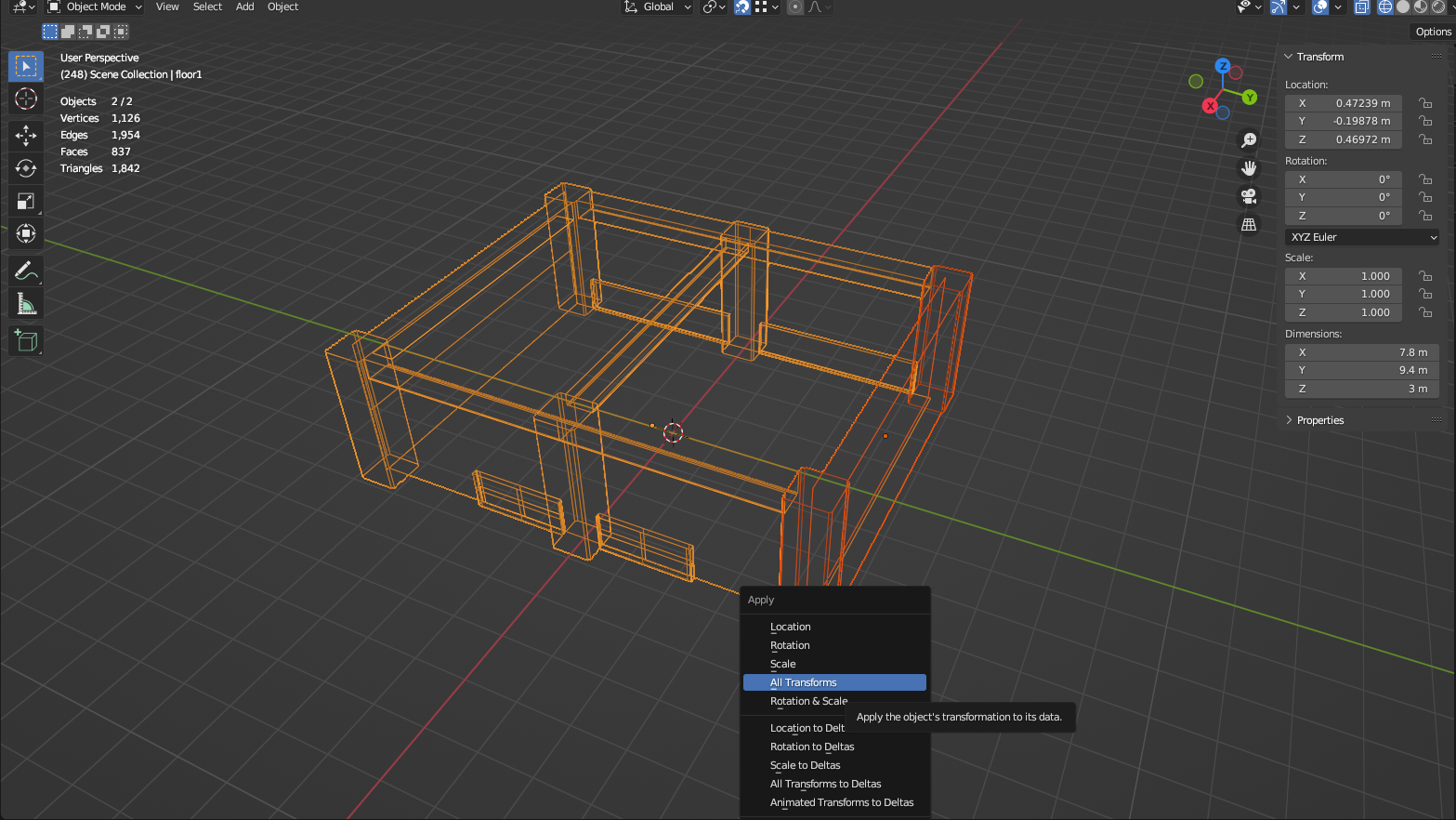Apply All Transforms from the menu
The image size is (1456, 820).
click(x=834, y=682)
